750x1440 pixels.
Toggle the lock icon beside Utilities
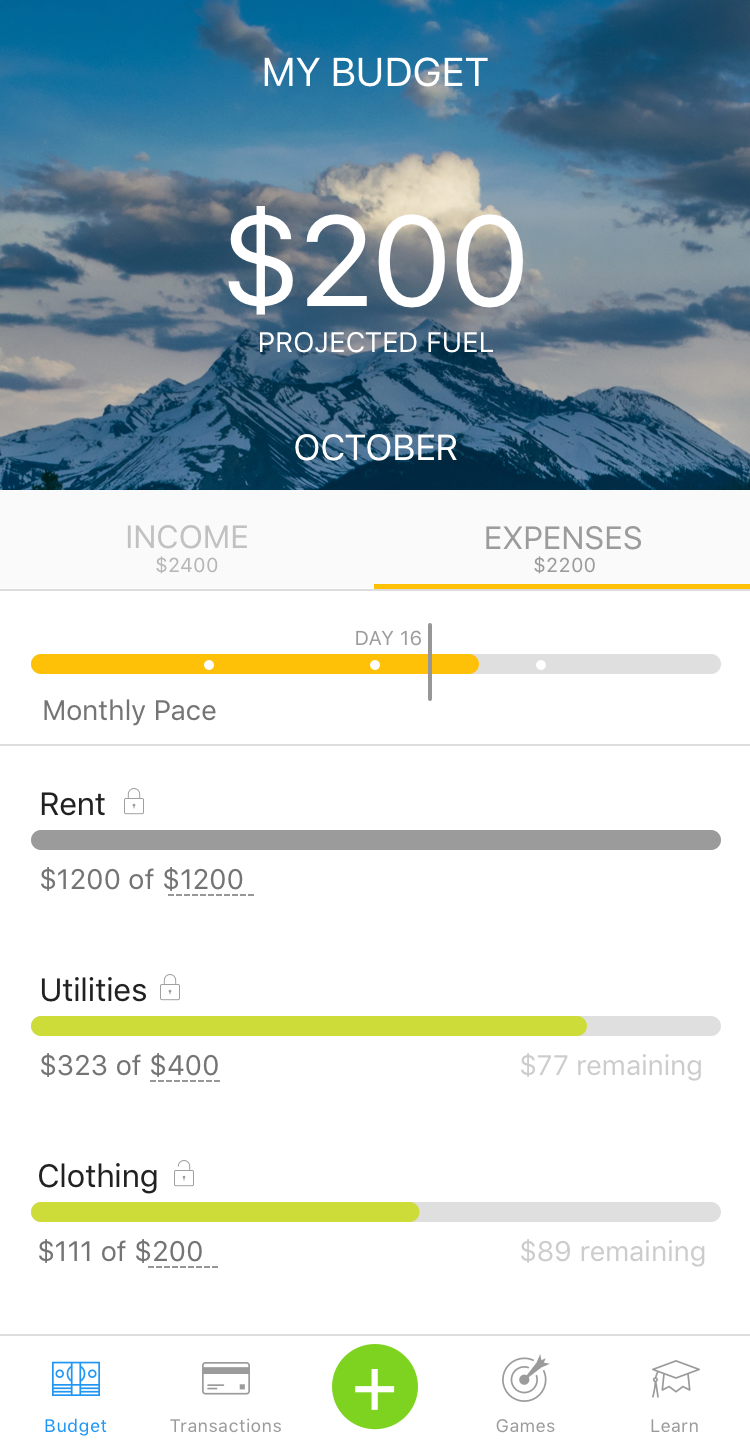171,988
